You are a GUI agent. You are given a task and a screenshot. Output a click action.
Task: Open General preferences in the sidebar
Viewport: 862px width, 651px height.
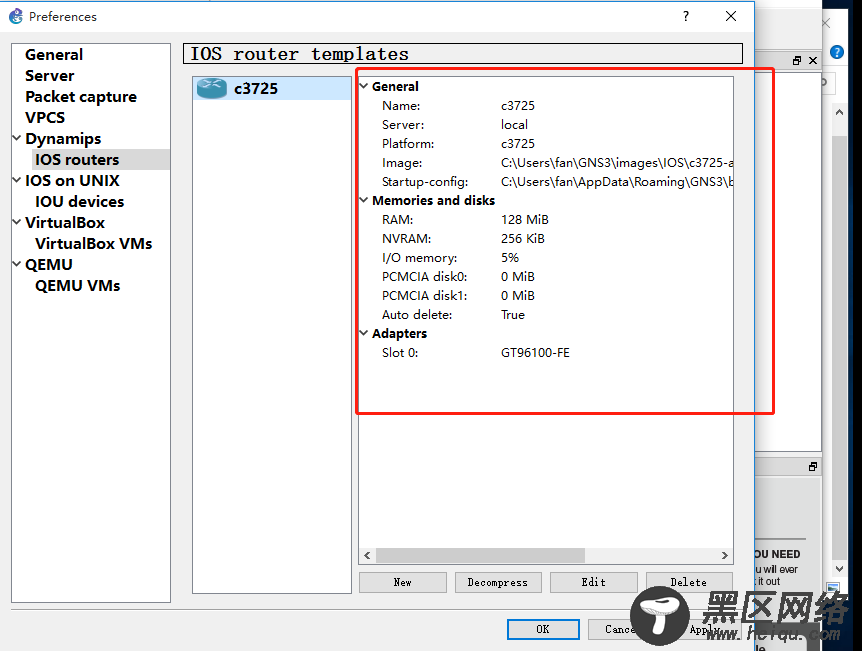coord(54,55)
